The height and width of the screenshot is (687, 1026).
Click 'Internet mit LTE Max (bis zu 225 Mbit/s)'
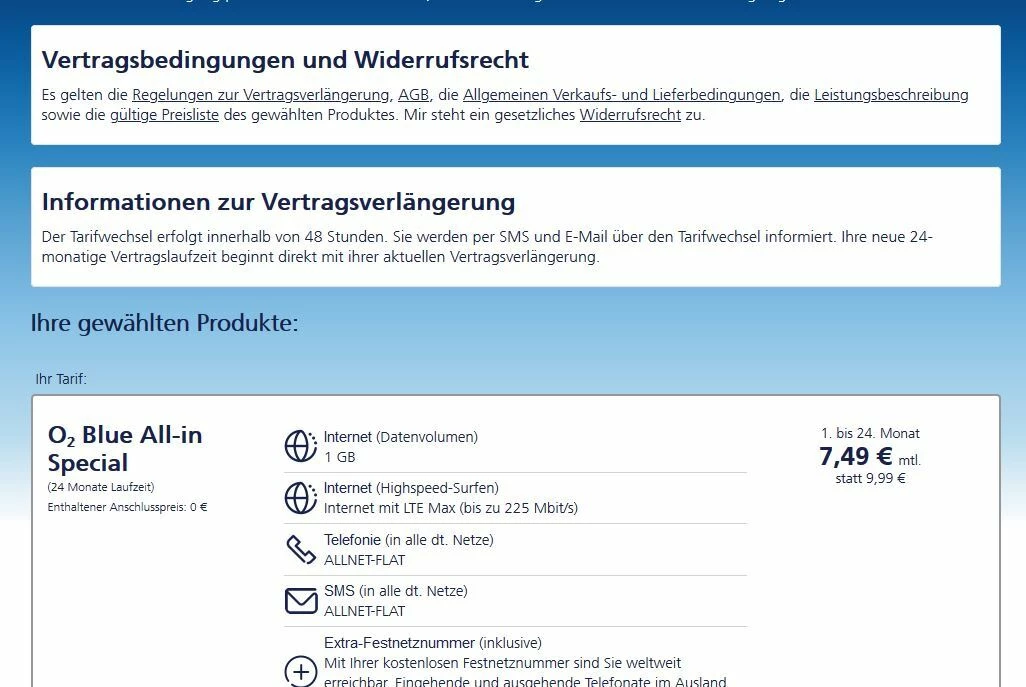(x=451, y=508)
